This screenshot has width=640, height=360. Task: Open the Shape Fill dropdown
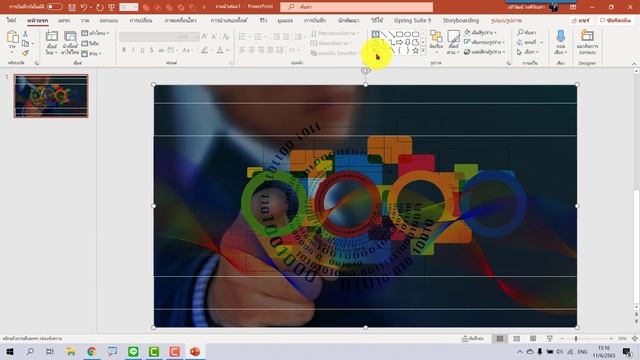click(x=481, y=32)
